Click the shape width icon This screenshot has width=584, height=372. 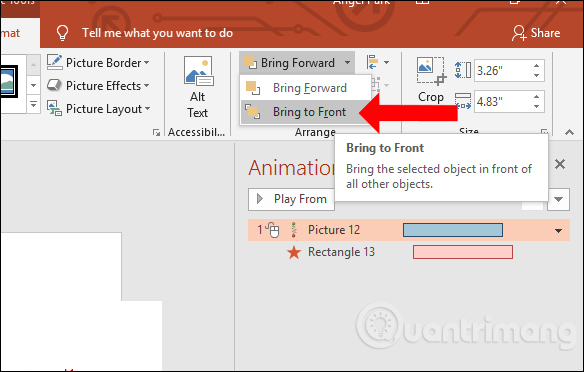click(x=463, y=101)
